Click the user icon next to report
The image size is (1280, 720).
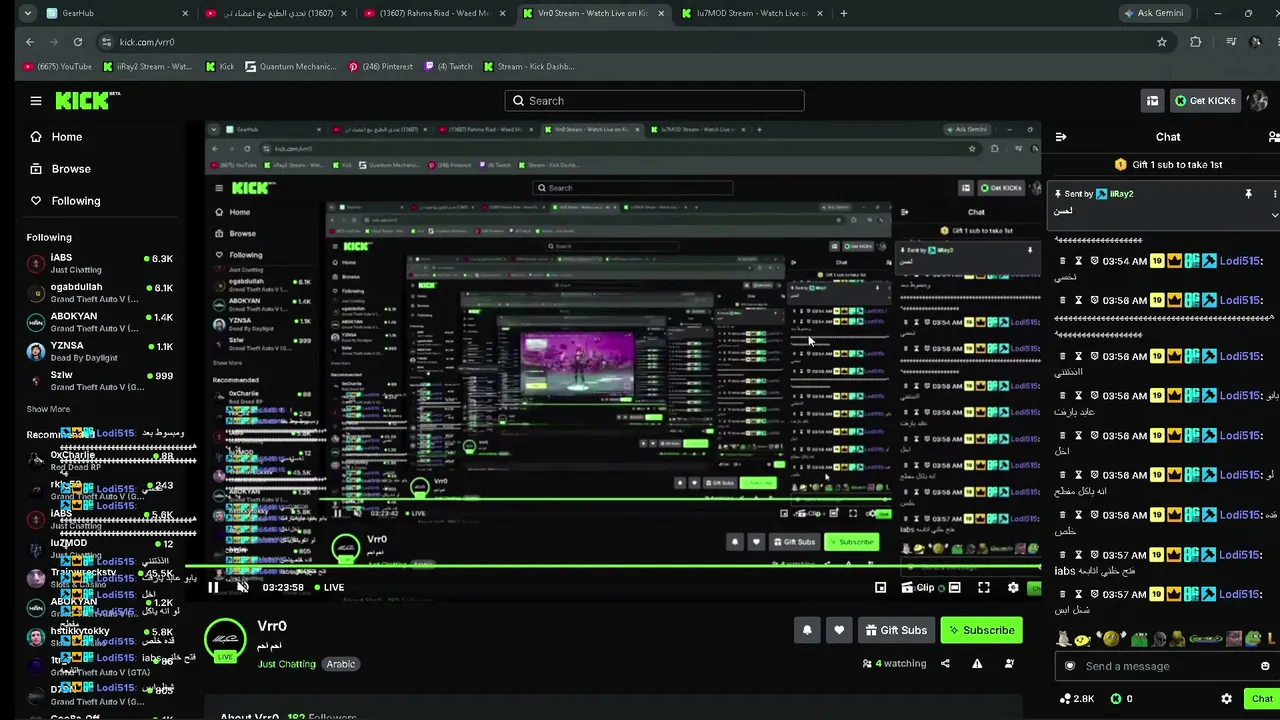pos(1009,664)
